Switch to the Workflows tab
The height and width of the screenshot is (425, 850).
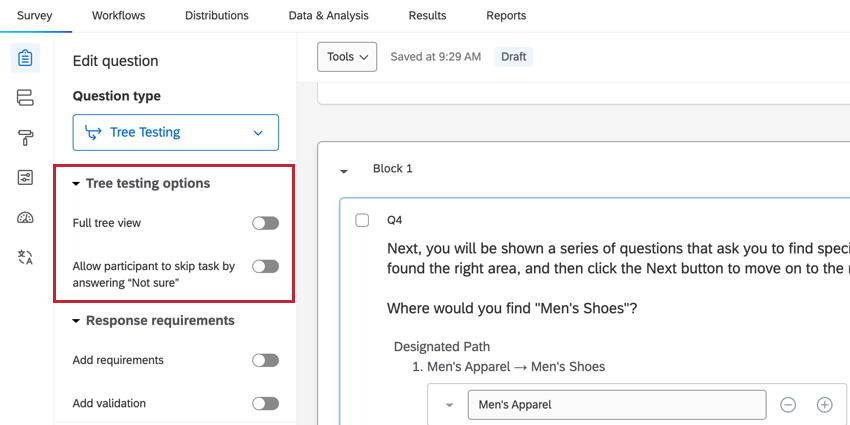point(118,16)
